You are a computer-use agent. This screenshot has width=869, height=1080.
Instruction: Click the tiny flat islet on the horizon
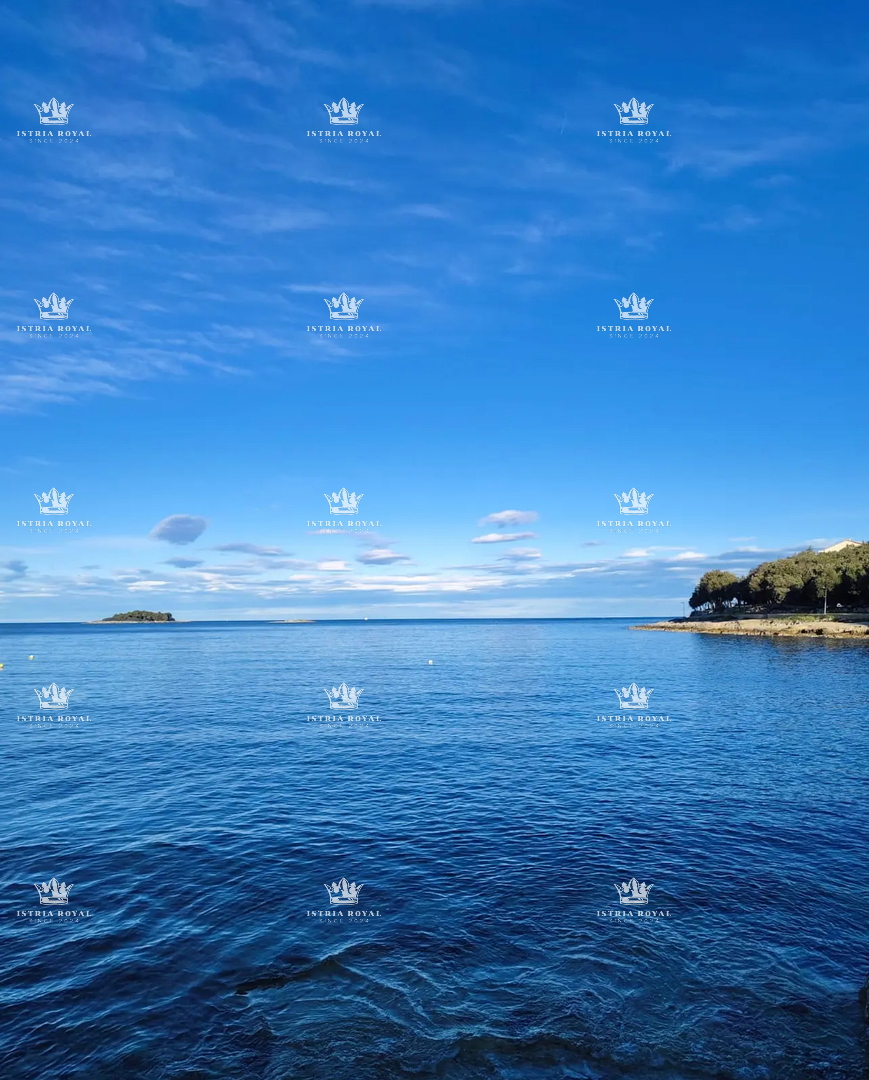[x=293, y=621]
